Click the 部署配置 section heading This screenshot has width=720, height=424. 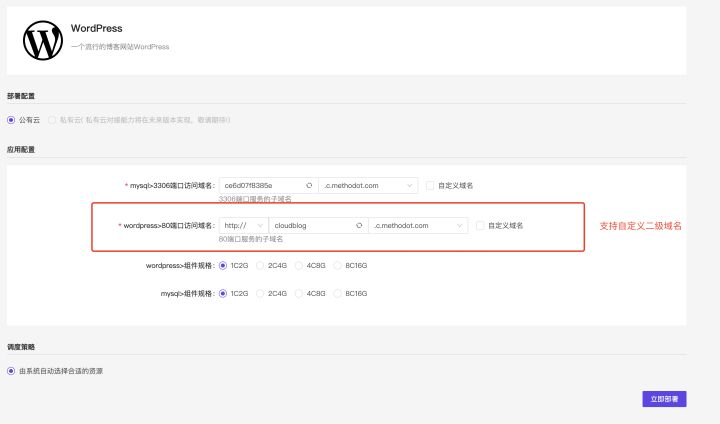21,96
